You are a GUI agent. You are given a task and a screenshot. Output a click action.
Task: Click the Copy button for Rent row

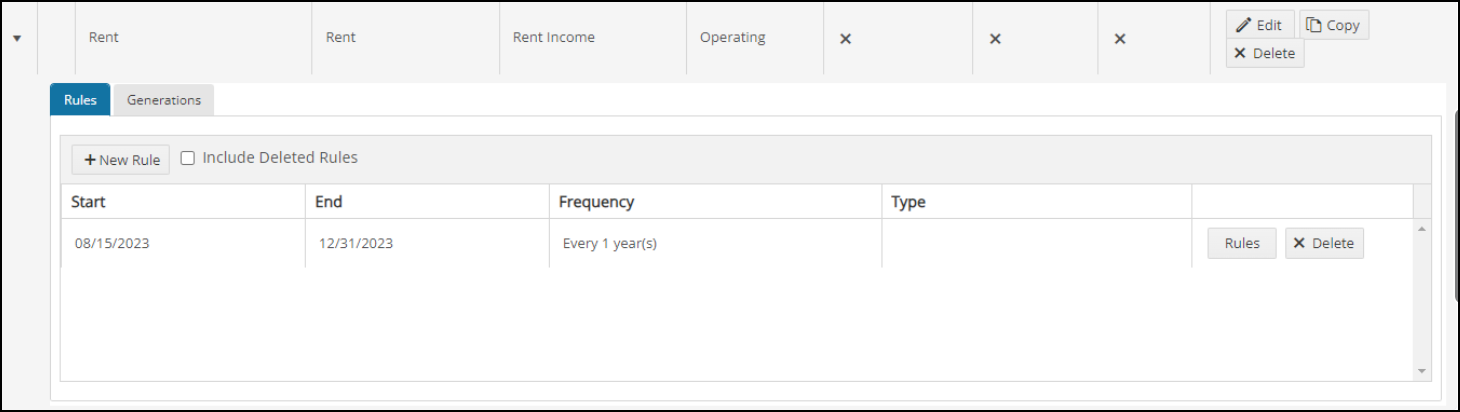1334,25
